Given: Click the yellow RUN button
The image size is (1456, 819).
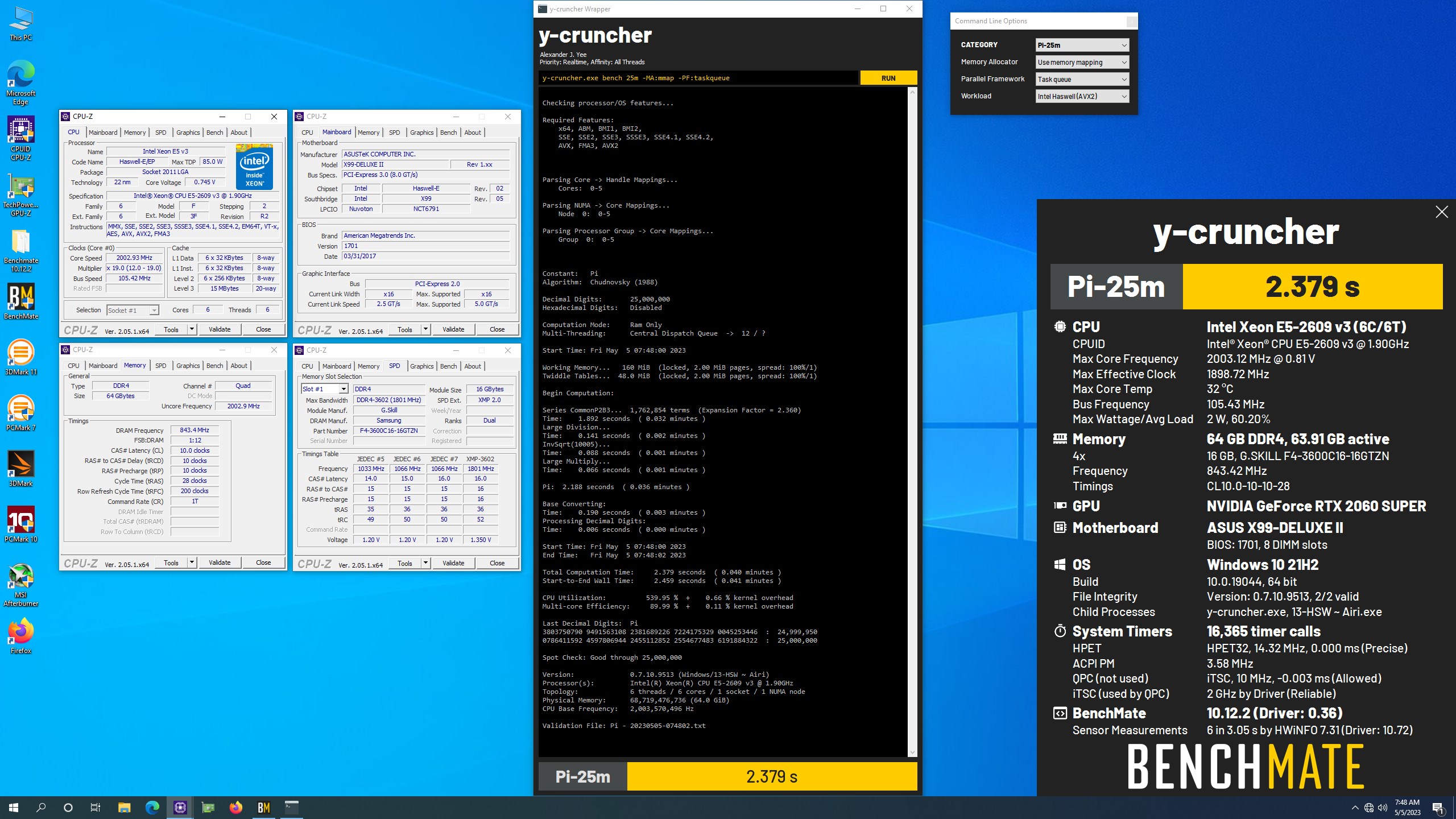Looking at the screenshot, I should [x=888, y=78].
